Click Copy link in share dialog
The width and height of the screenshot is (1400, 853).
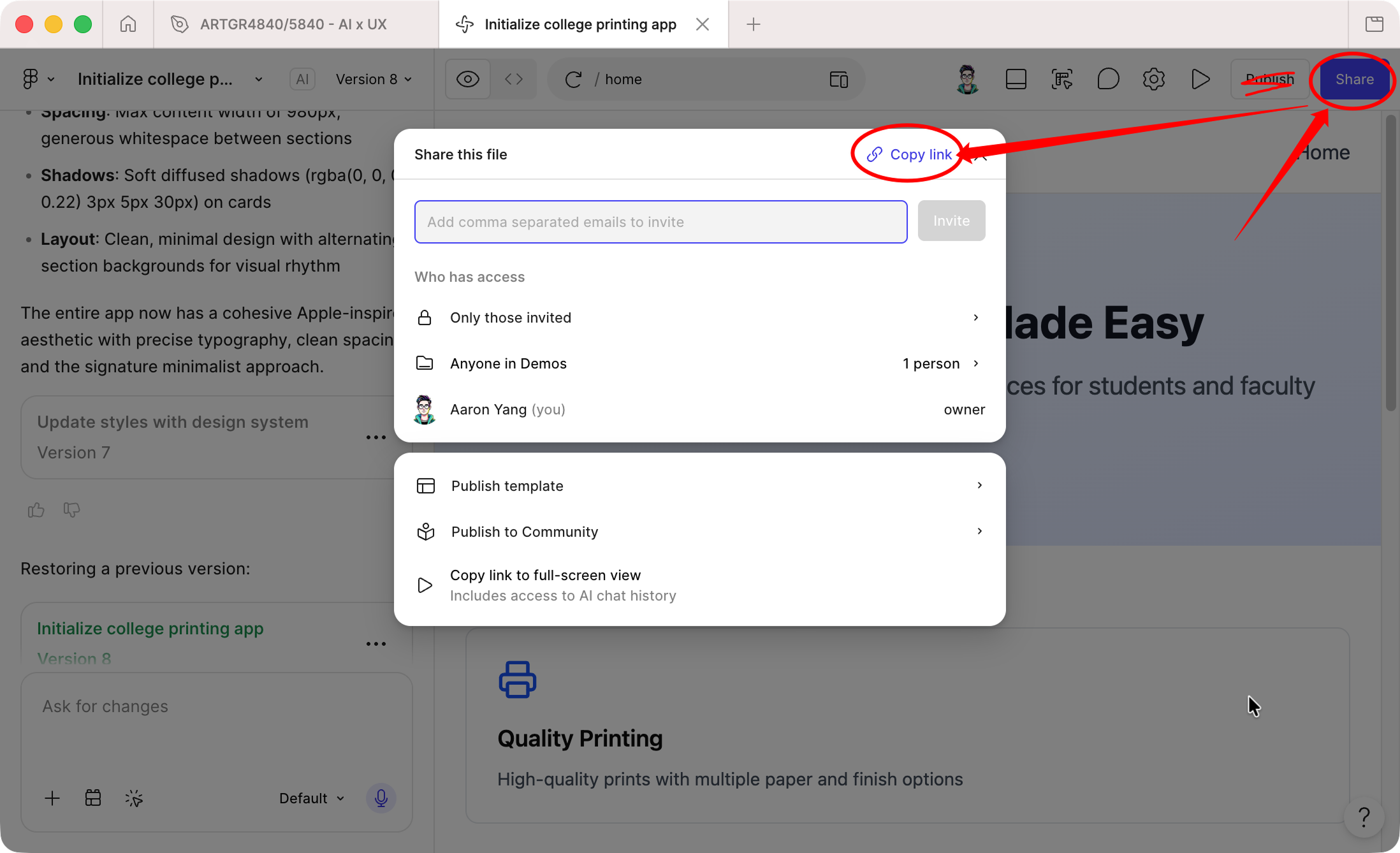(909, 154)
